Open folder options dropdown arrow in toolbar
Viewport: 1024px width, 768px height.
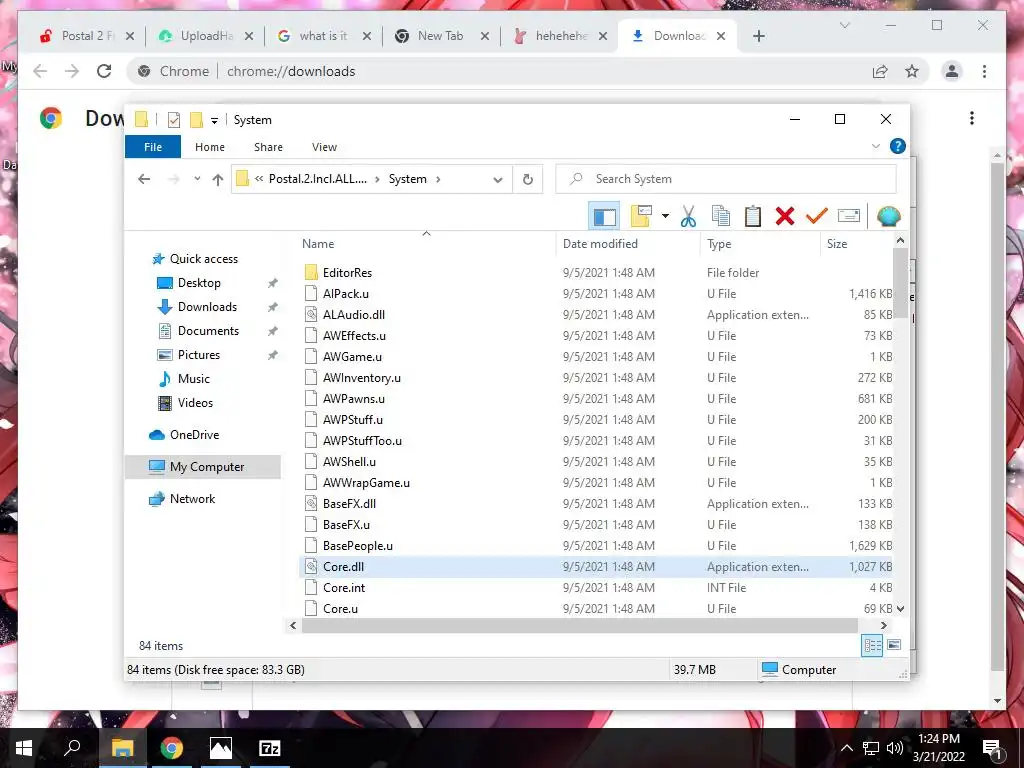point(665,216)
